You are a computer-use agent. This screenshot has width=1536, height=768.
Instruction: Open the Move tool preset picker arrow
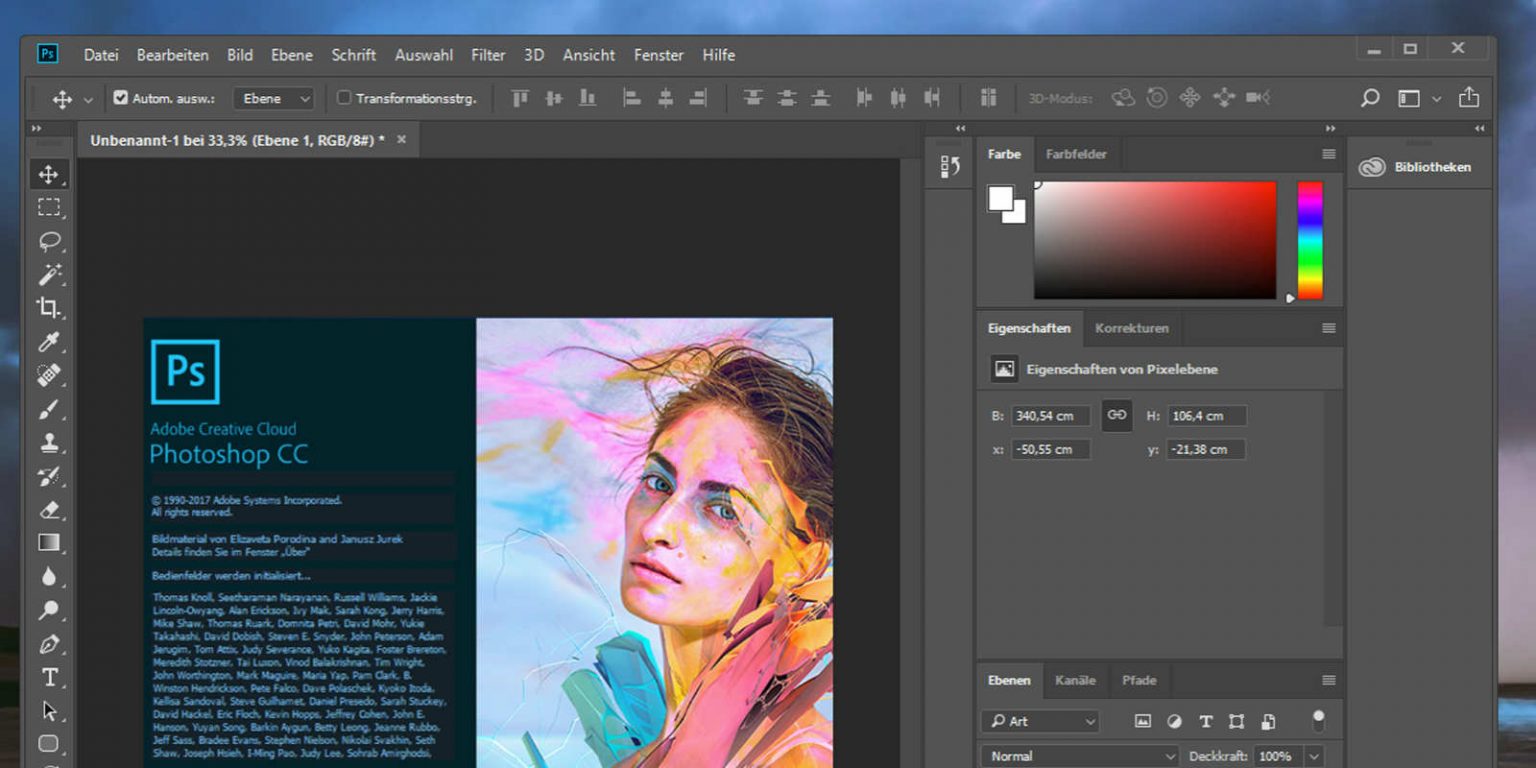pos(88,99)
